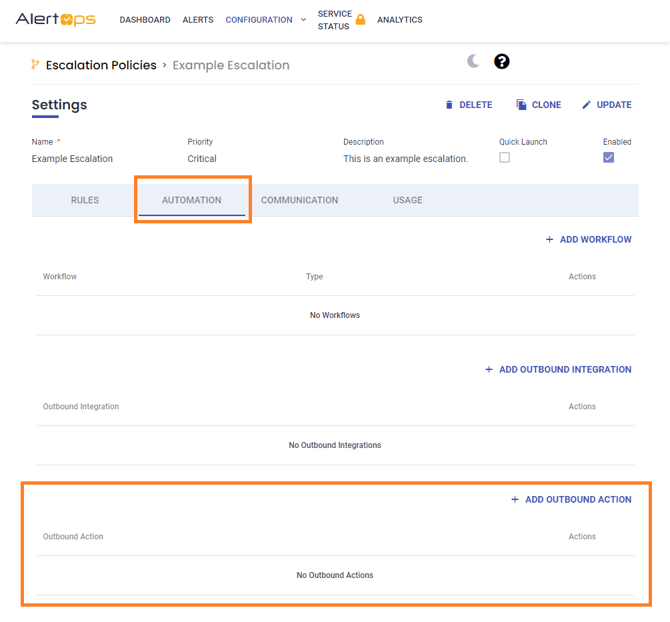This screenshot has width=670, height=622.
Task: Click the Service Status lock icon
Action: pyautogui.click(x=360, y=20)
